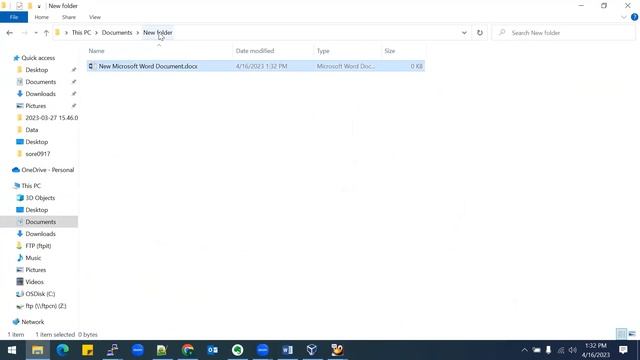
Task: Open Quick access in navigation pane
Action: (38, 58)
